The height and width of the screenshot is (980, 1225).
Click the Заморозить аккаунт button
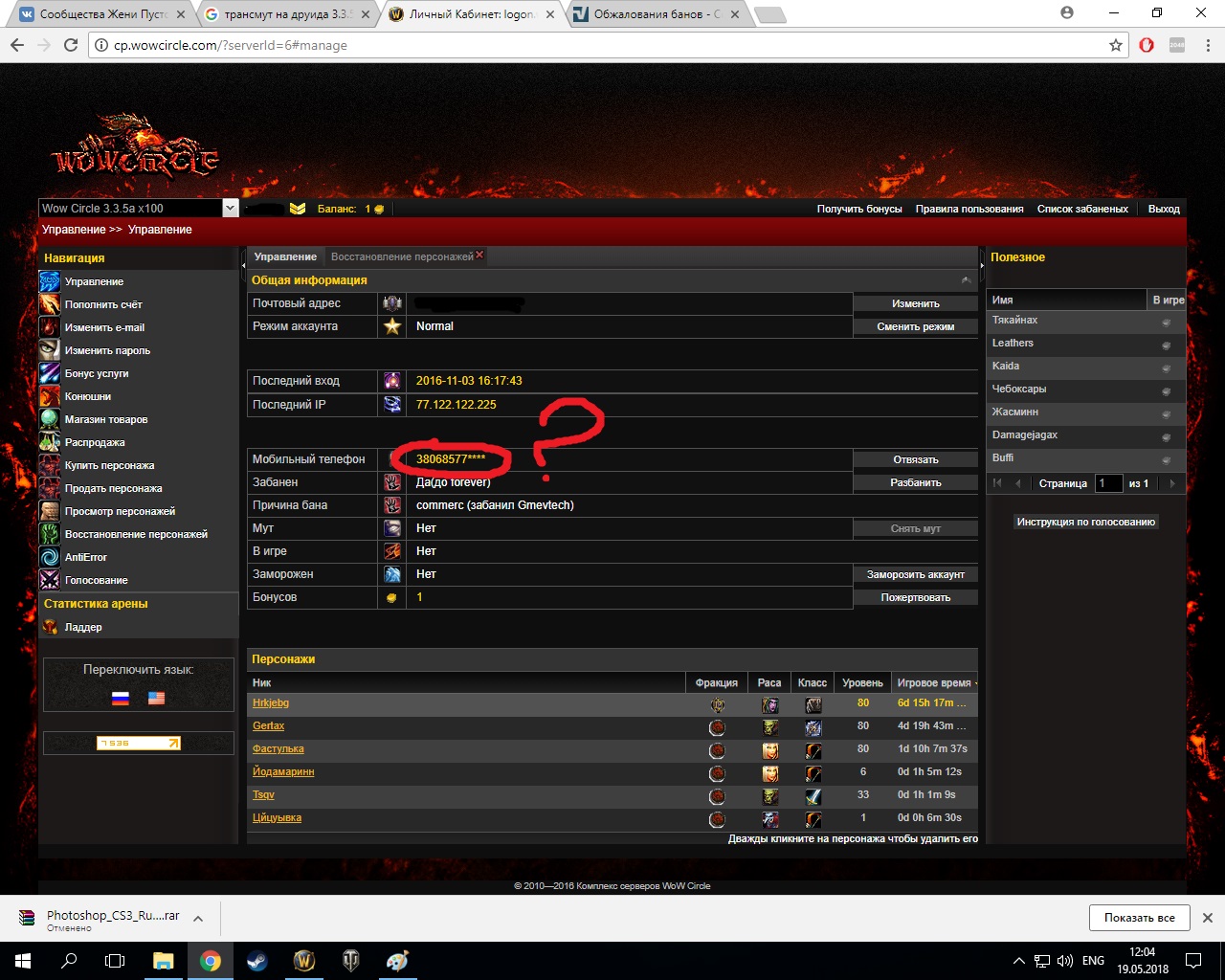pyautogui.click(x=915, y=574)
